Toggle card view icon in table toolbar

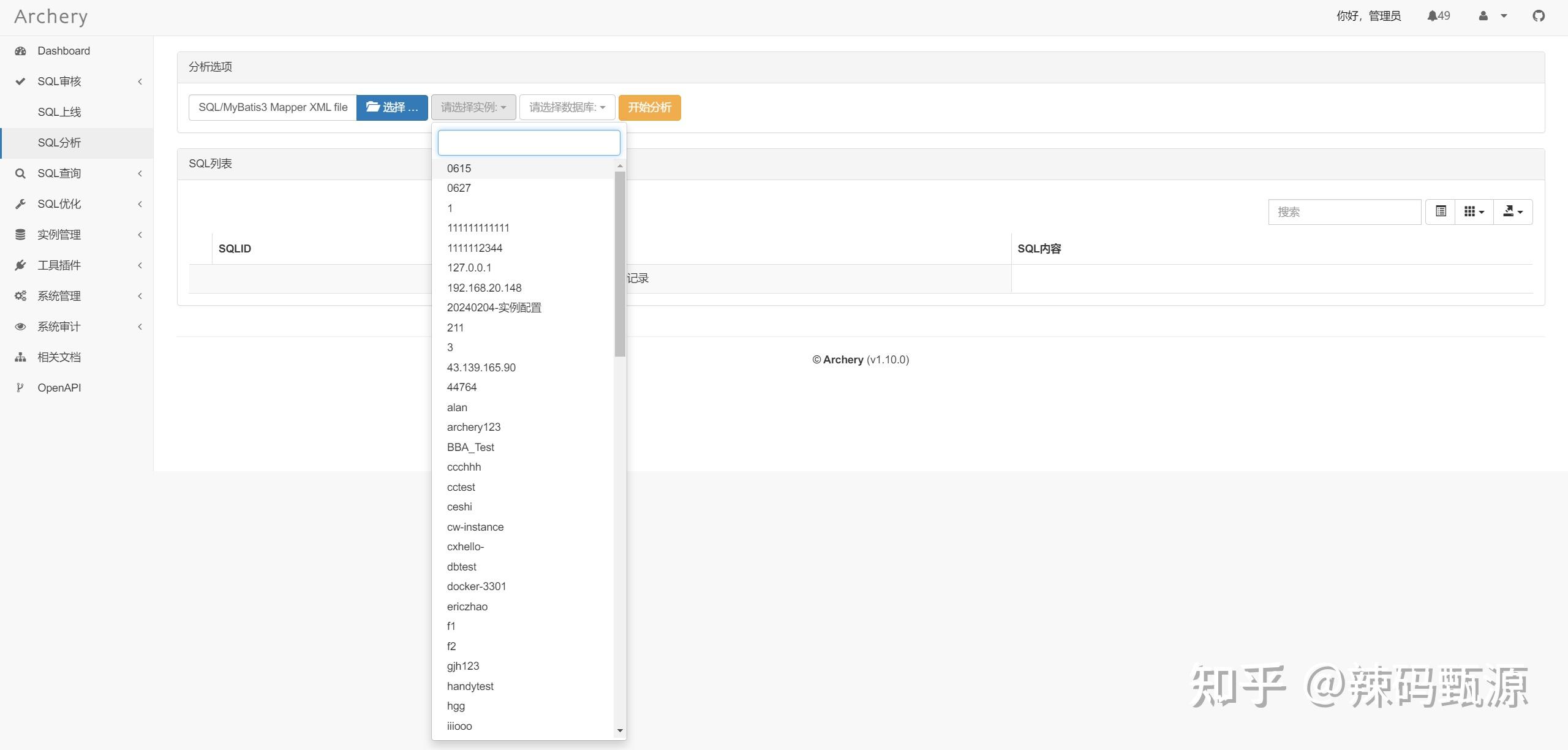click(x=1441, y=211)
